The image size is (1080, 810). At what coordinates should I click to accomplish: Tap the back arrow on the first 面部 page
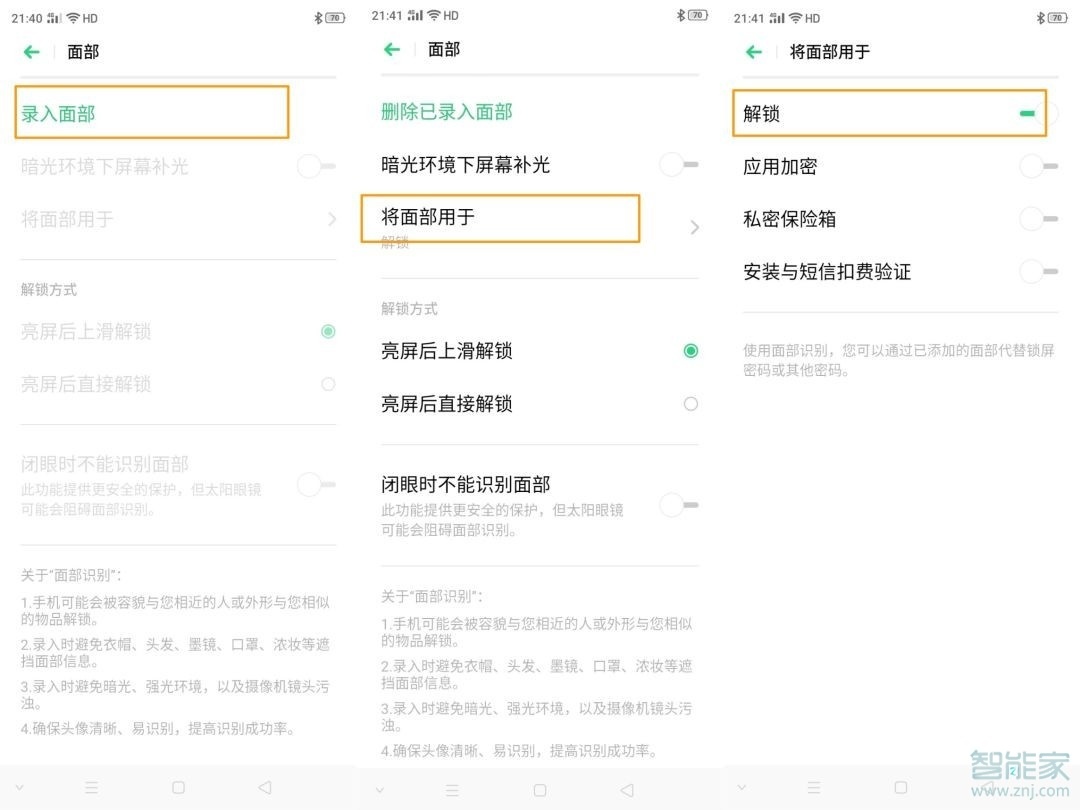coord(30,51)
